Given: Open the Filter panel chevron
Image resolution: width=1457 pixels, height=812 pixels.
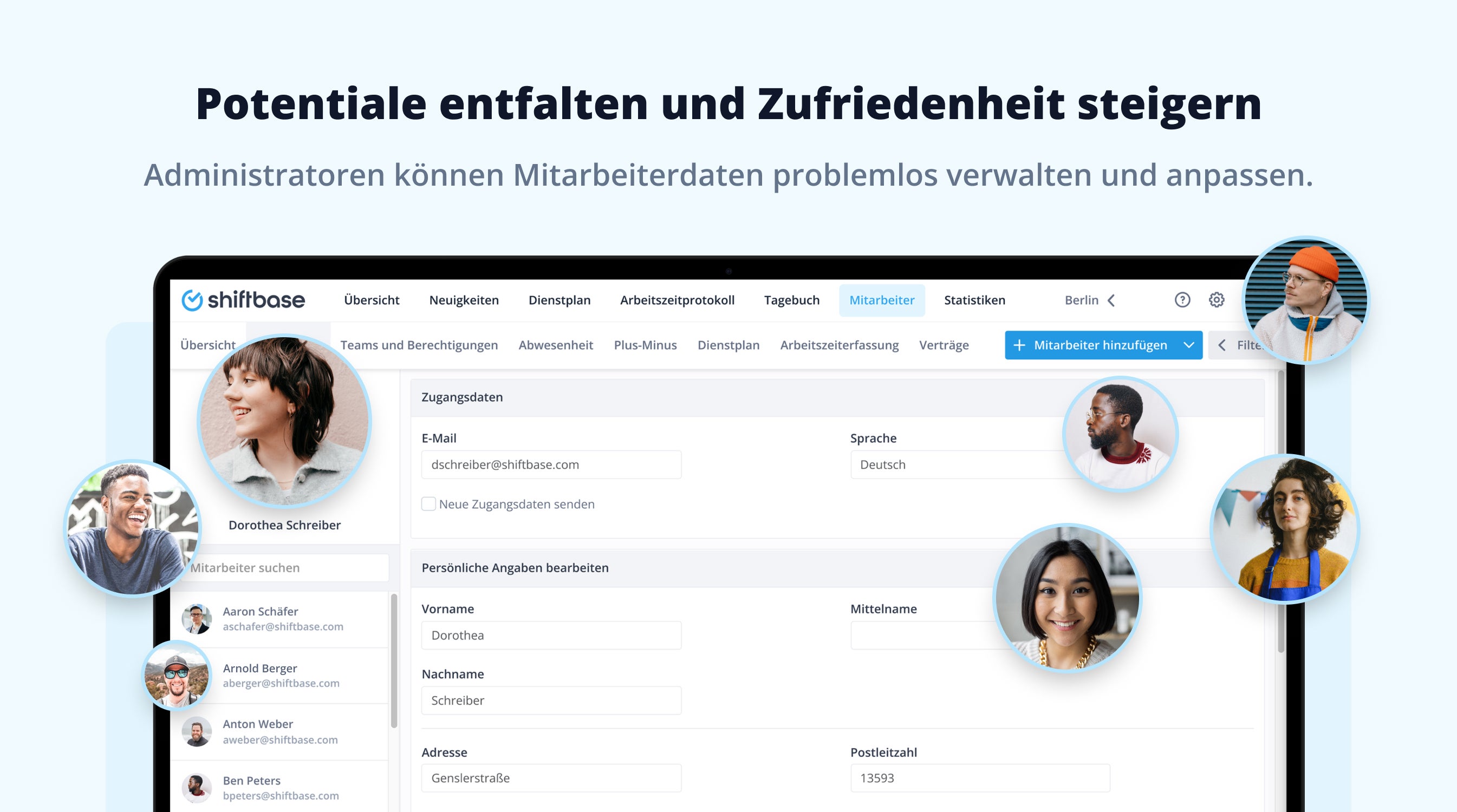Looking at the screenshot, I should tap(1222, 345).
